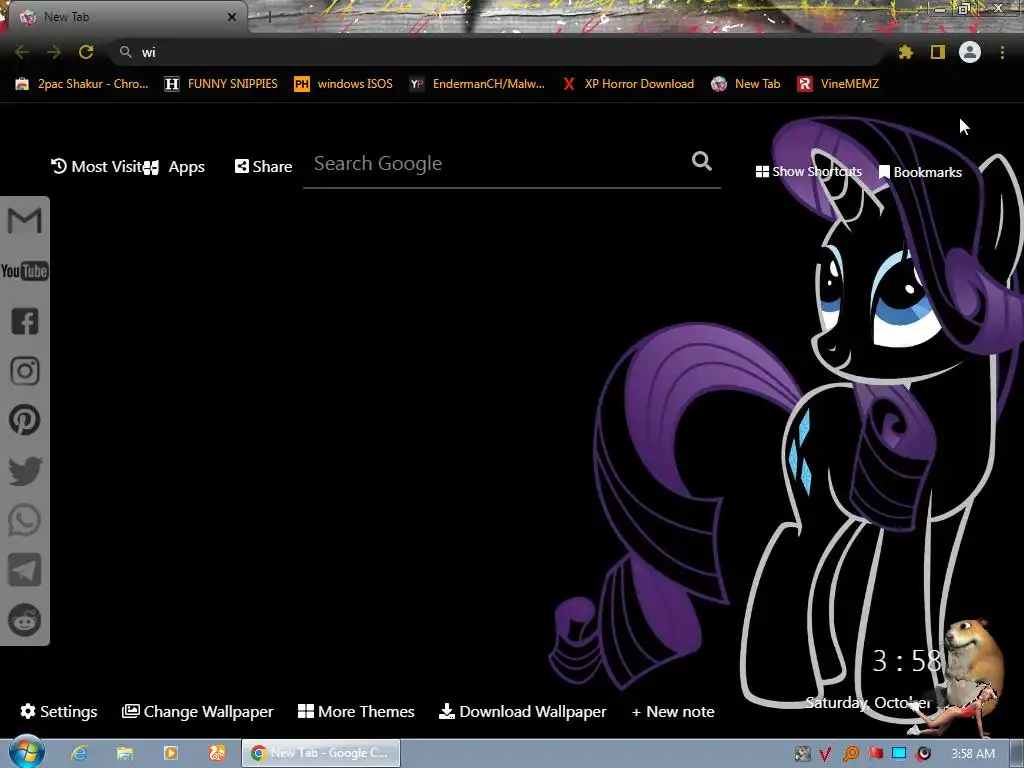
Task: Open the media player taskbar icon
Action: click(170, 753)
